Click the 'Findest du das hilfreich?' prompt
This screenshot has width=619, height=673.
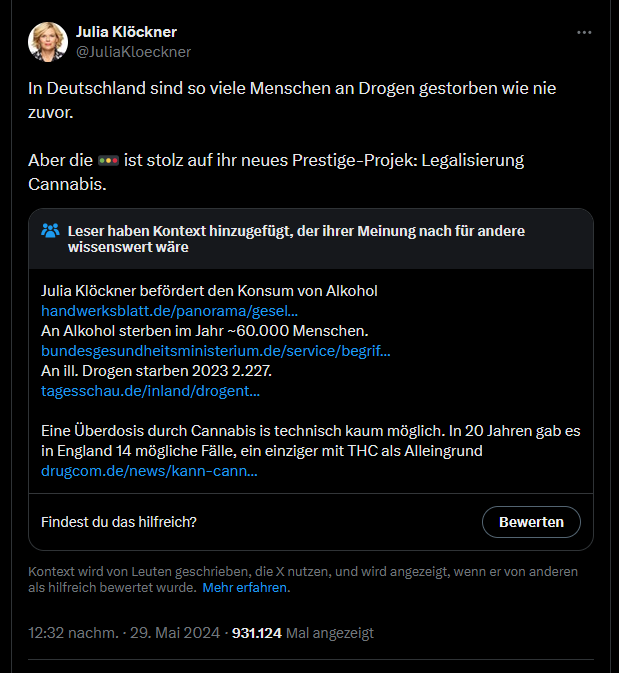click(x=118, y=522)
